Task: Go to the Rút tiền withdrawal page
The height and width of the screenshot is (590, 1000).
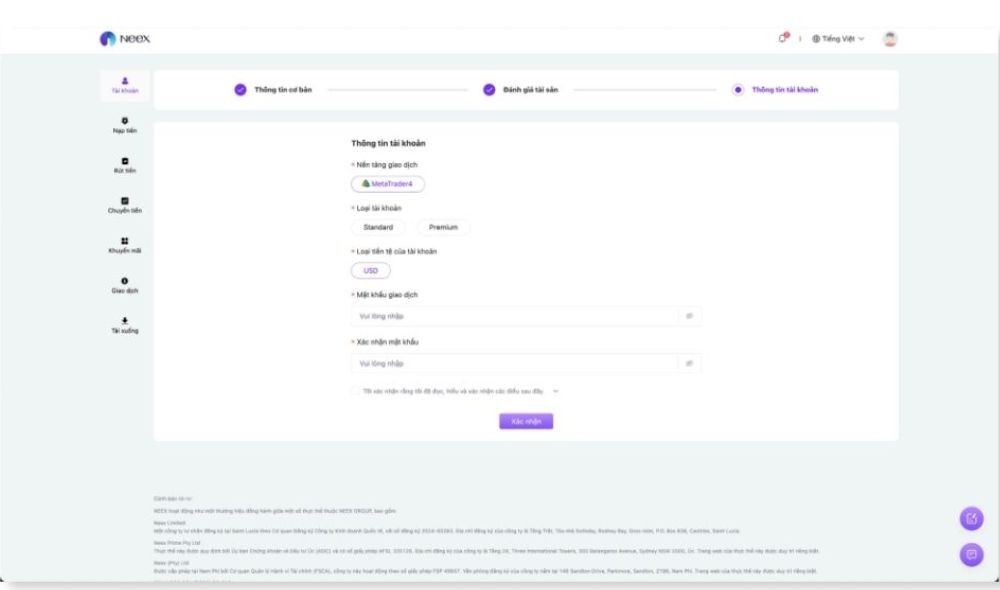Action: [x=124, y=165]
